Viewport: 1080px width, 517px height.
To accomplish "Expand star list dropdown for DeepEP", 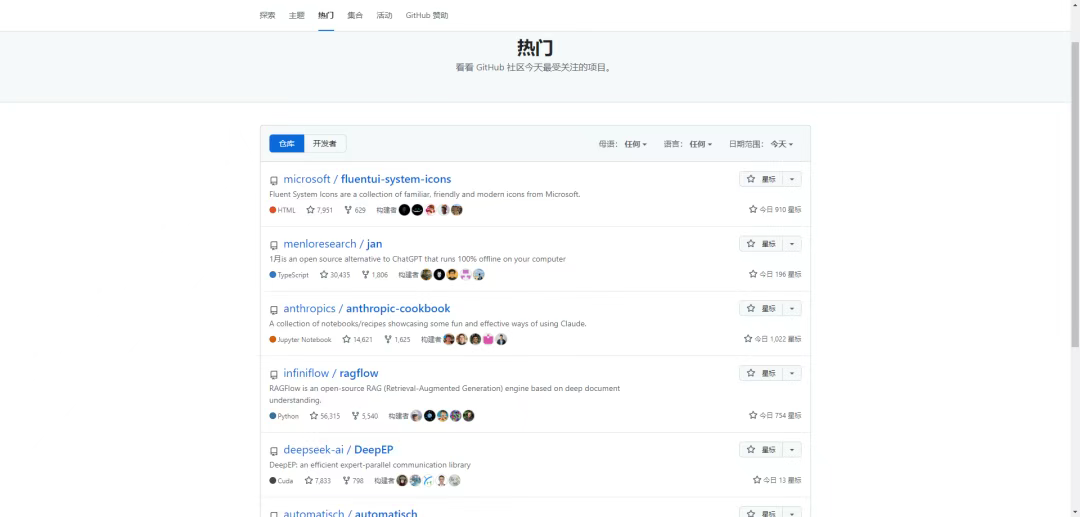I will [x=791, y=450].
